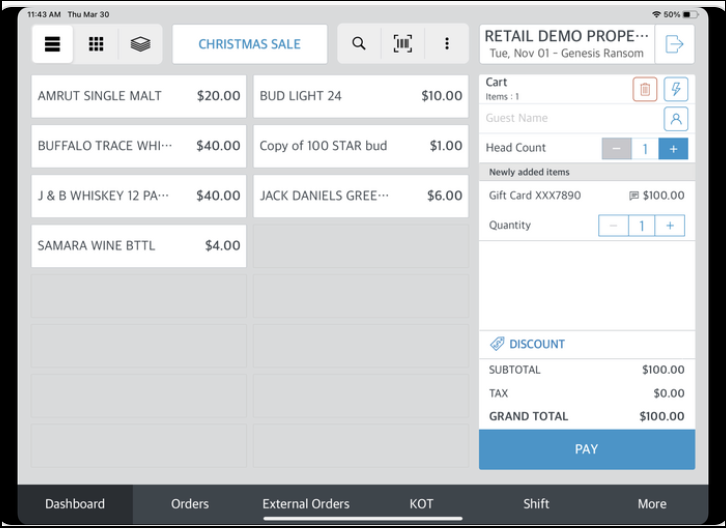Select guest using the person icon
The height and width of the screenshot is (529, 726).
(676, 119)
